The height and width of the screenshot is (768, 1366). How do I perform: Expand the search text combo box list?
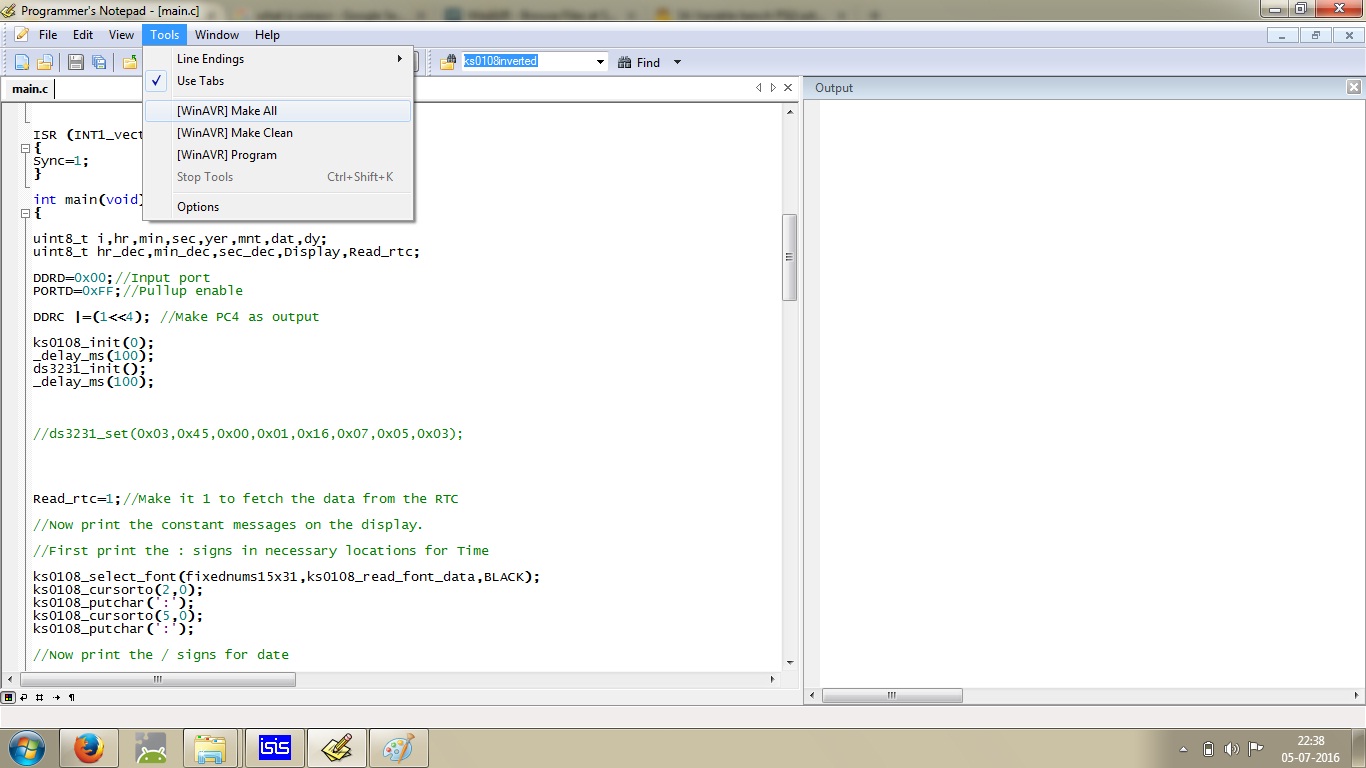(601, 62)
